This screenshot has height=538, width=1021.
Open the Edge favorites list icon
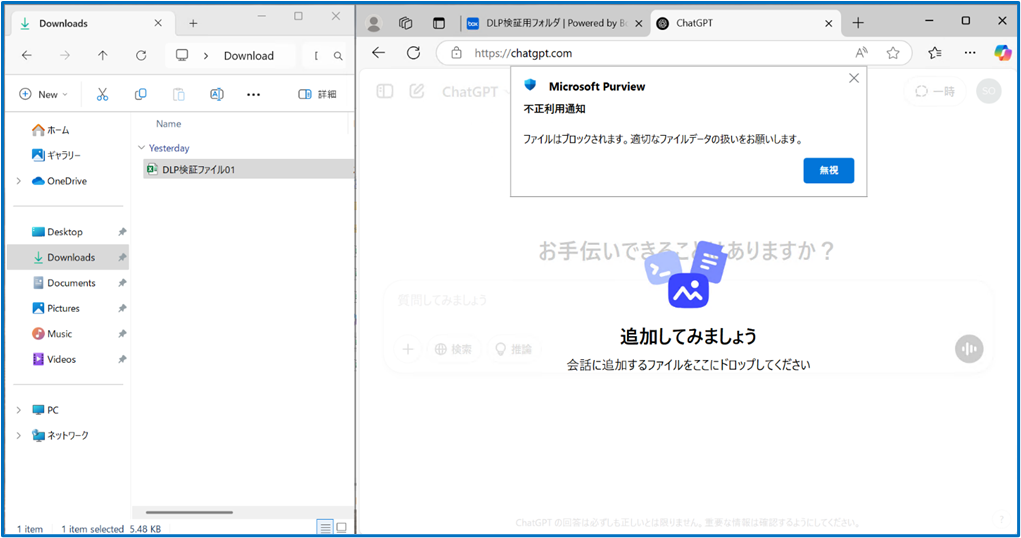click(935, 53)
